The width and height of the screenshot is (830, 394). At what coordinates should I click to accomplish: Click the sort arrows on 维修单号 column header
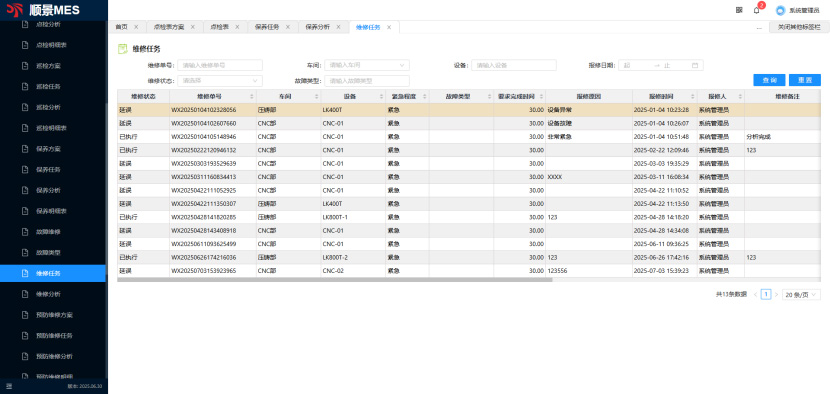click(252, 97)
